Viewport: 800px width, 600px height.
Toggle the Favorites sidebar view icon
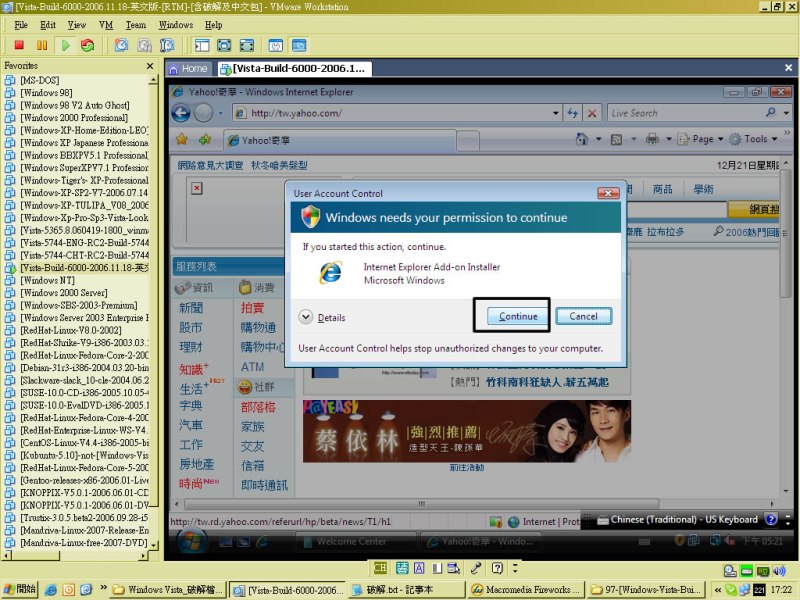tap(202, 45)
